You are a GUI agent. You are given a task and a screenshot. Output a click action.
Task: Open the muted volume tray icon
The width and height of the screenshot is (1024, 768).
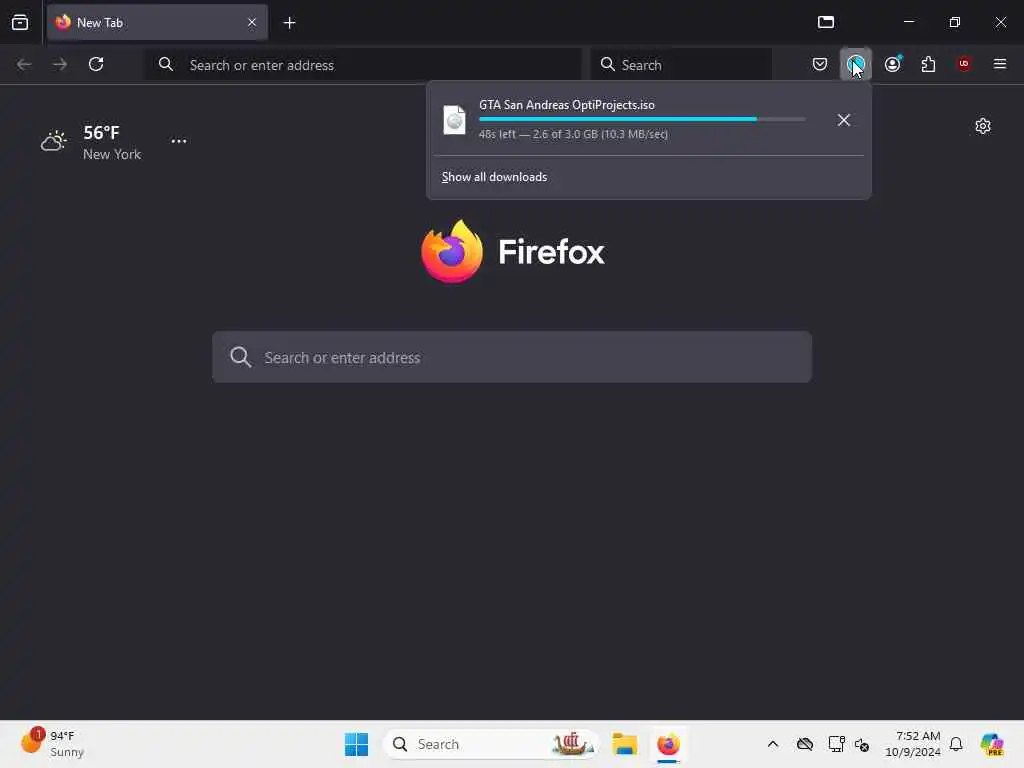coord(861,744)
